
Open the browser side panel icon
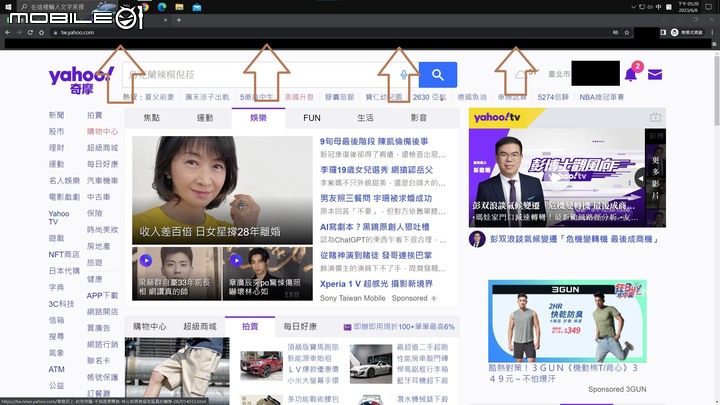click(x=663, y=32)
